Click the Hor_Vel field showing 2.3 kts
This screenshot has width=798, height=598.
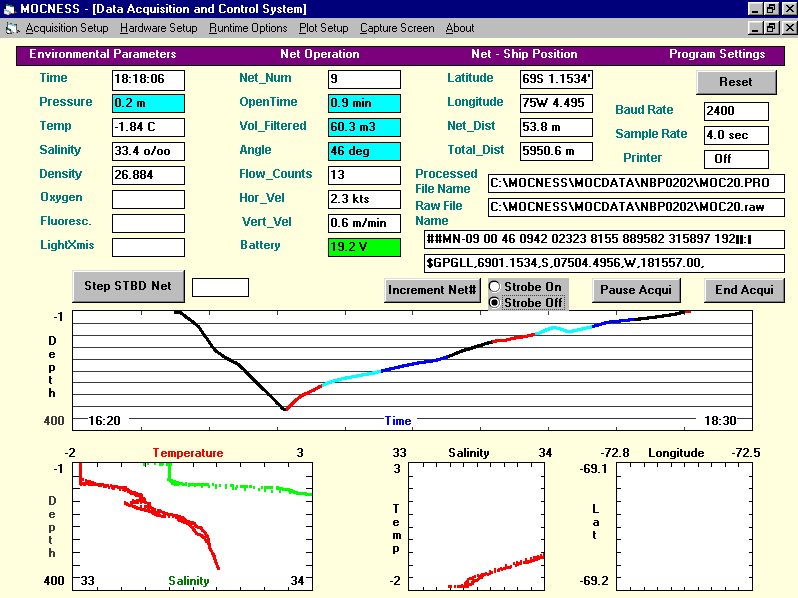(364, 199)
